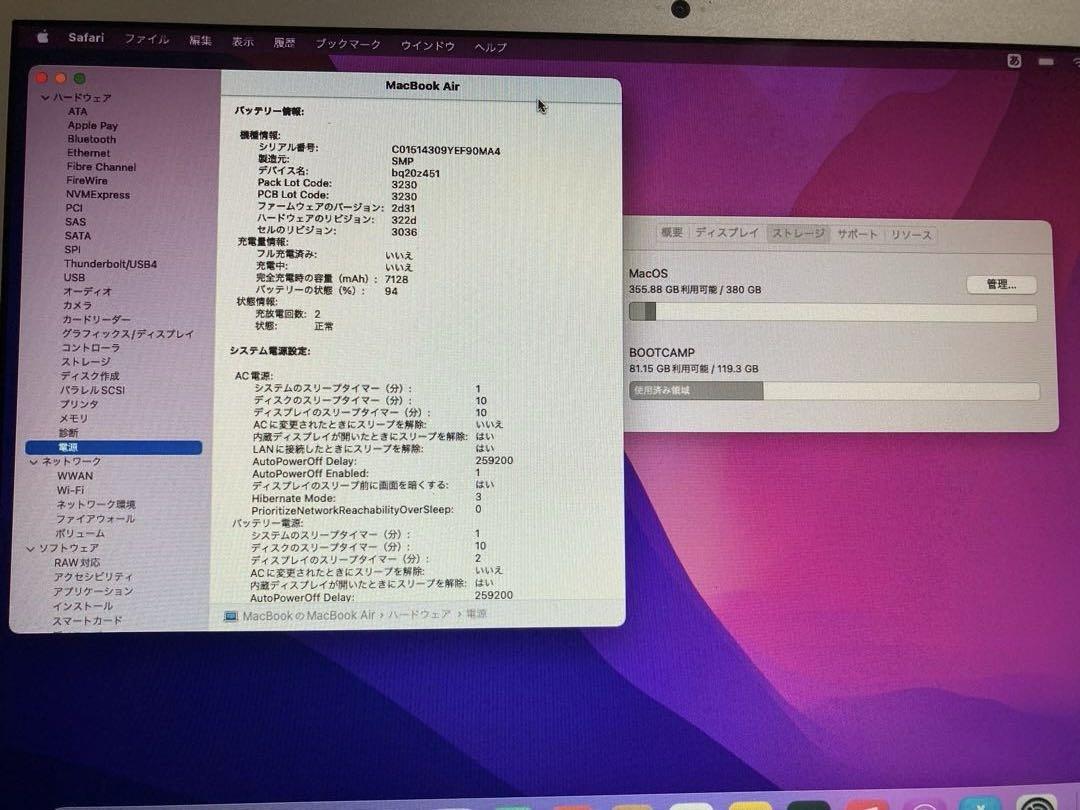Screen dimensions: 1080x810
Task: Open the ブックマーク menu
Action: [348, 44]
